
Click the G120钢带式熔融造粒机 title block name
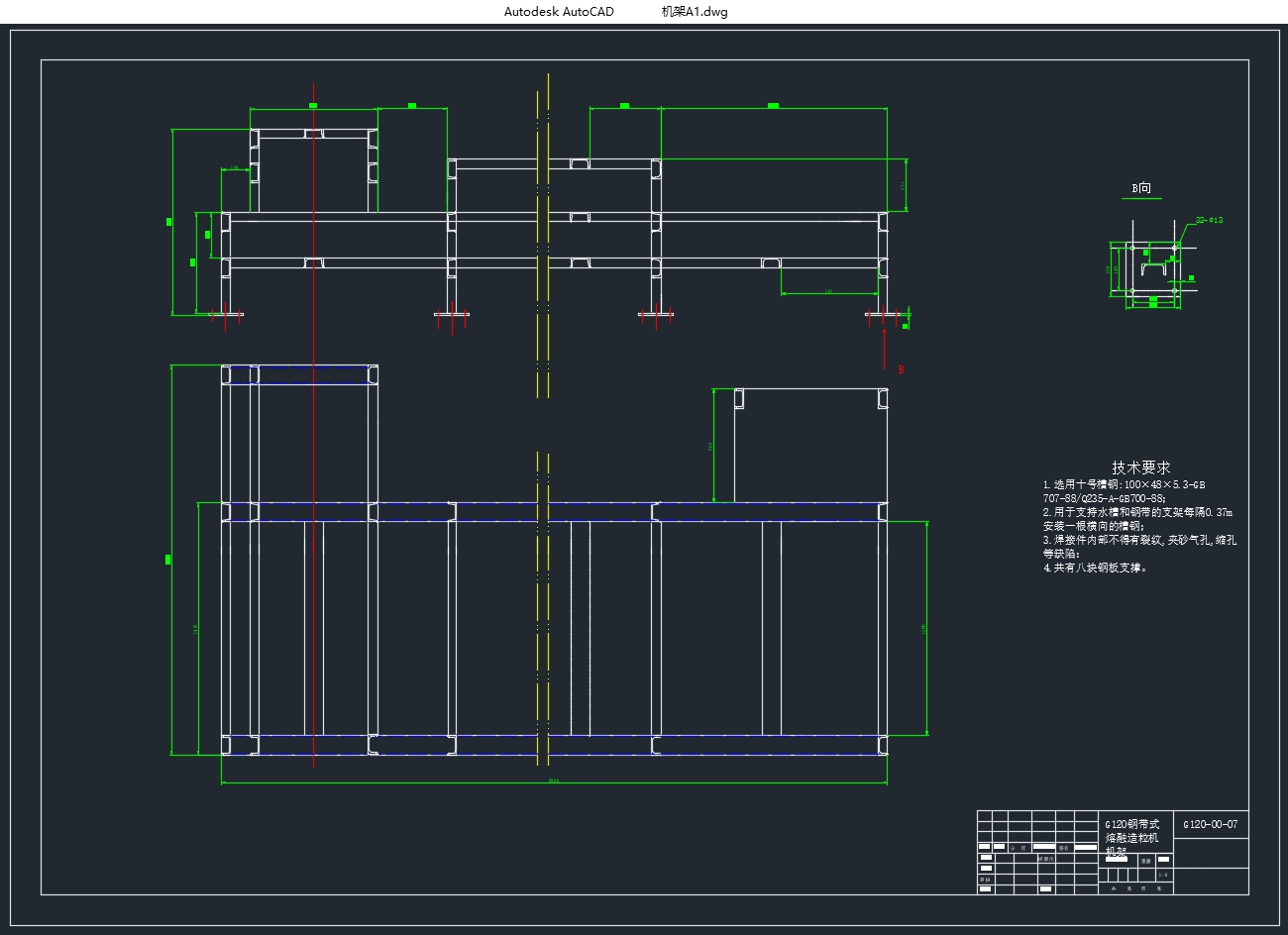point(1131,831)
